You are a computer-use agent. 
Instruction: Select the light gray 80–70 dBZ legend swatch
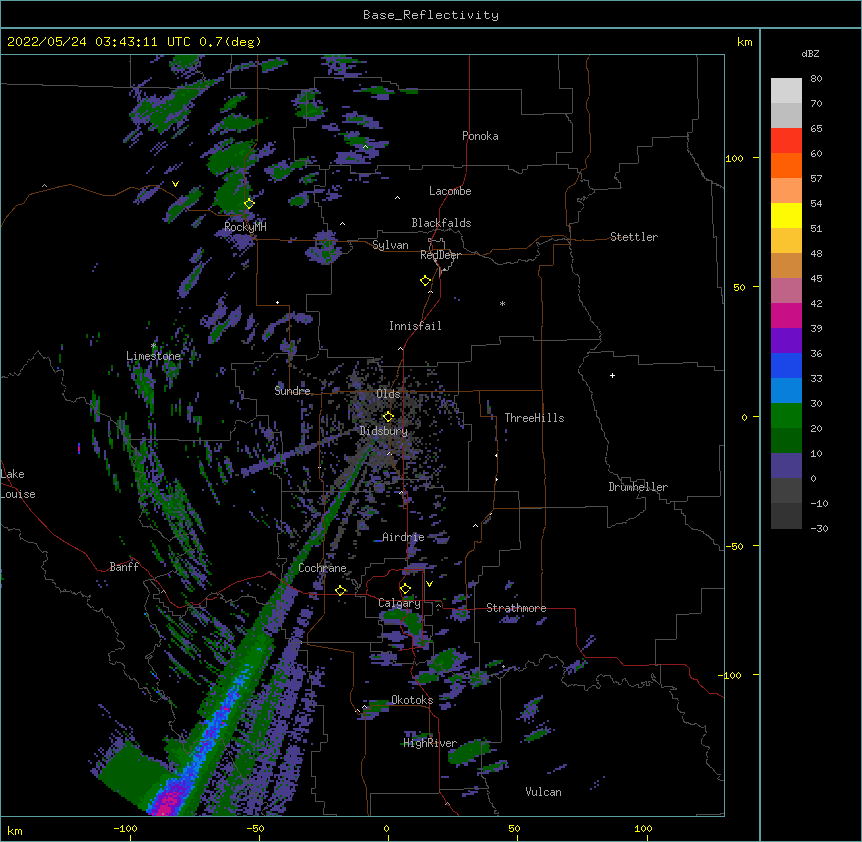click(x=786, y=91)
